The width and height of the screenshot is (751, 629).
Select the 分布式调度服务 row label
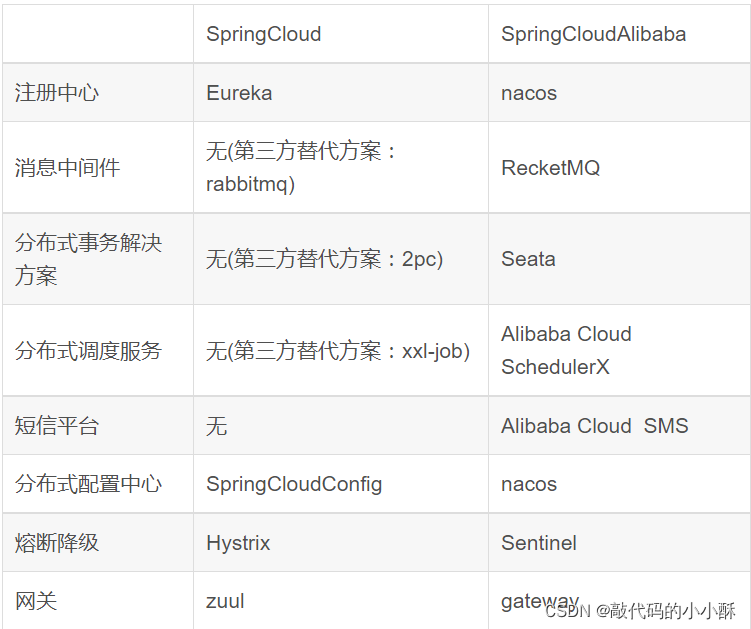pos(88,351)
